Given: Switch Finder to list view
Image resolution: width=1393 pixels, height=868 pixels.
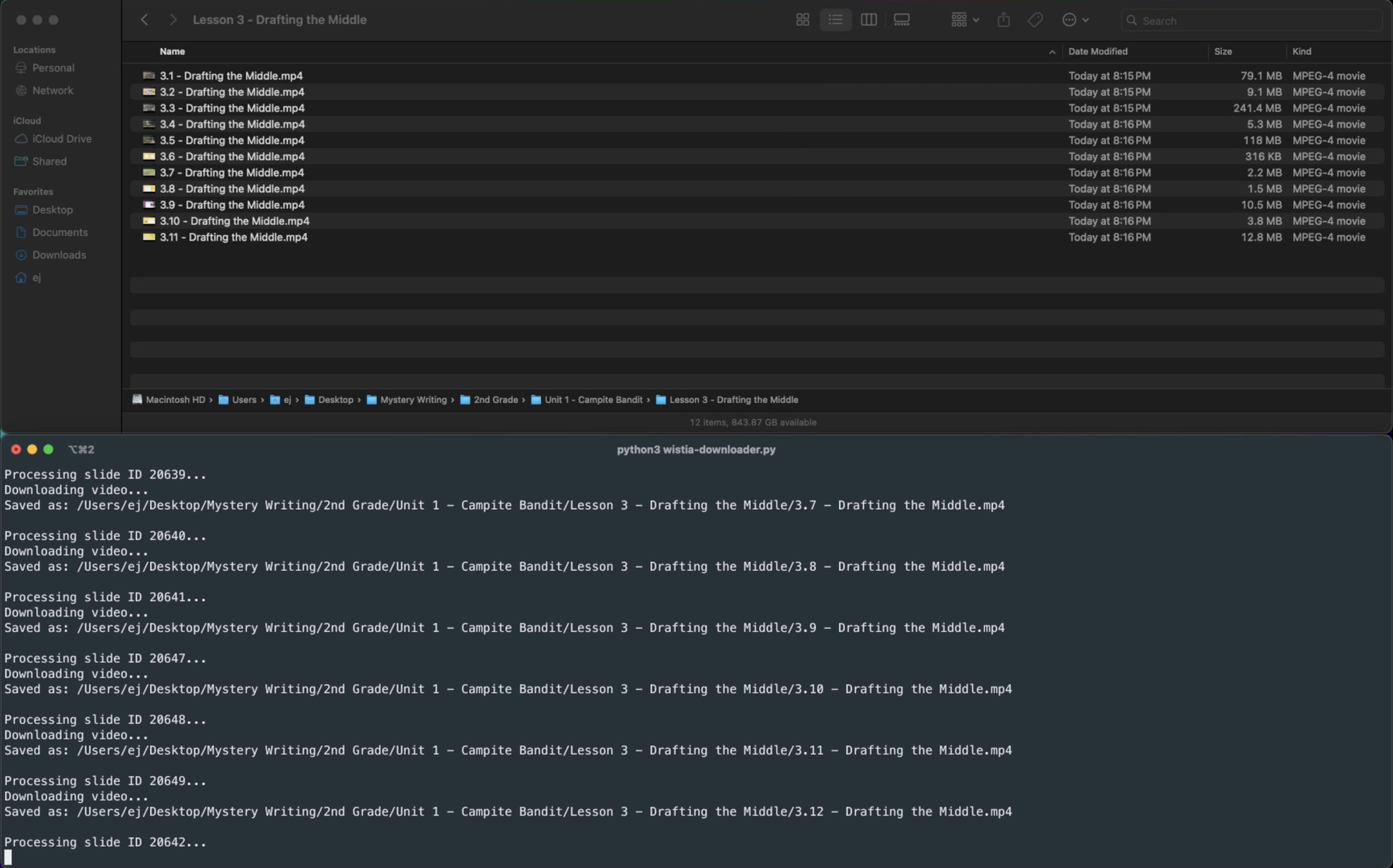Looking at the screenshot, I should (835, 20).
